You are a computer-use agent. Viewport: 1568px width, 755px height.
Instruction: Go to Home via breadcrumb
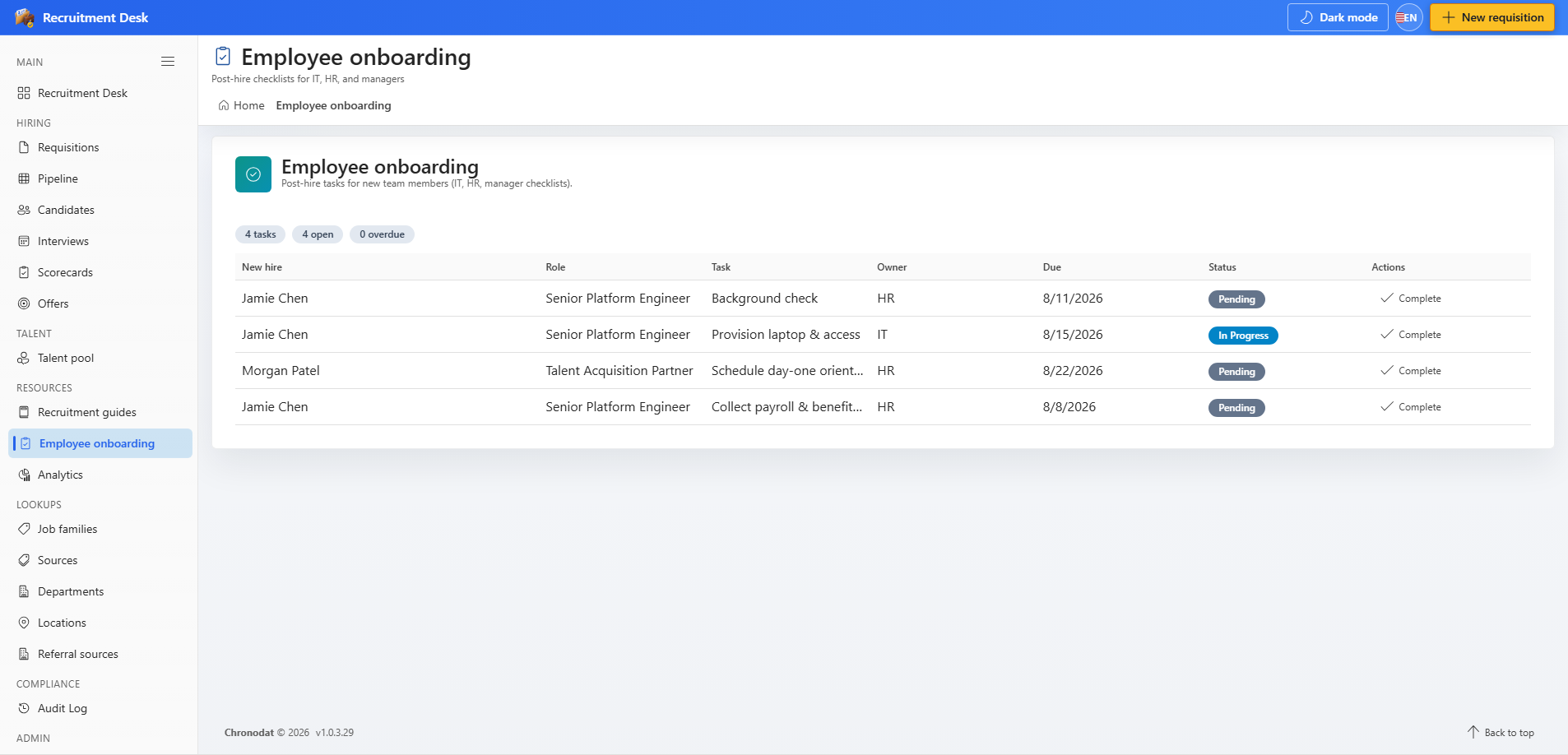(x=242, y=105)
